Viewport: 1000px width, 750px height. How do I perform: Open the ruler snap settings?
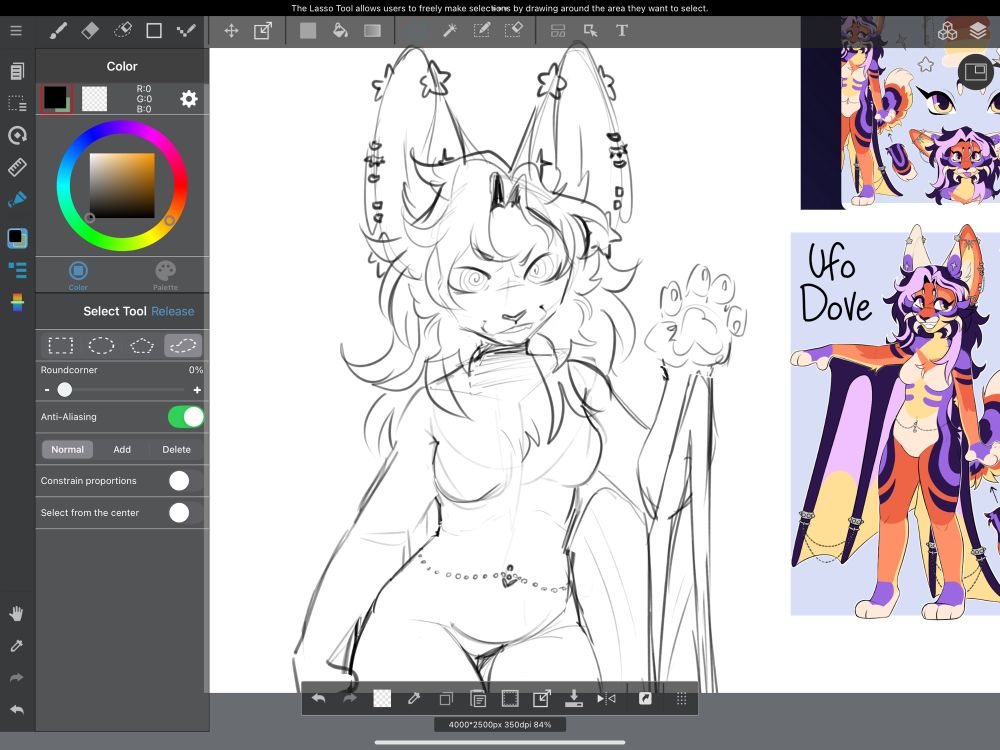click(17, 167)
